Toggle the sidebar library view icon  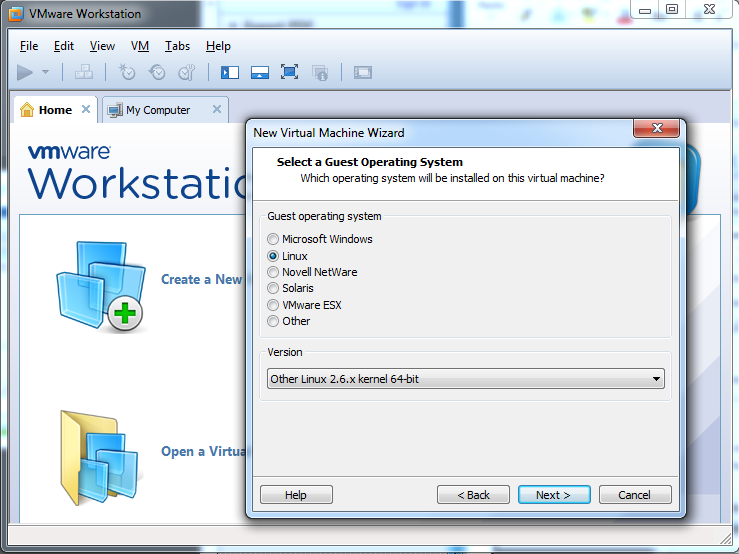tap(230, 73)
